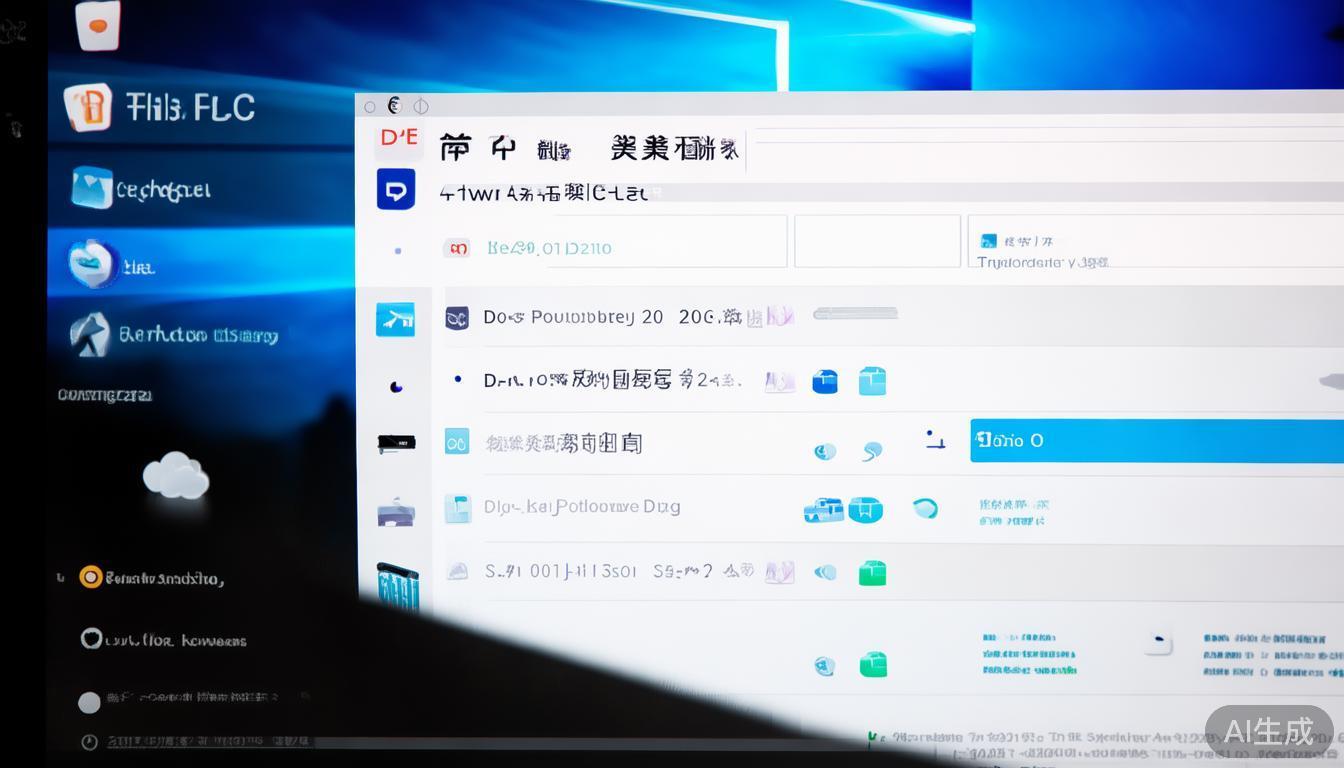Viewport: 1344px width, 768px height.
Task: Toggle the blue dot beside the Dr.A entry
Action: pos(459,380)
